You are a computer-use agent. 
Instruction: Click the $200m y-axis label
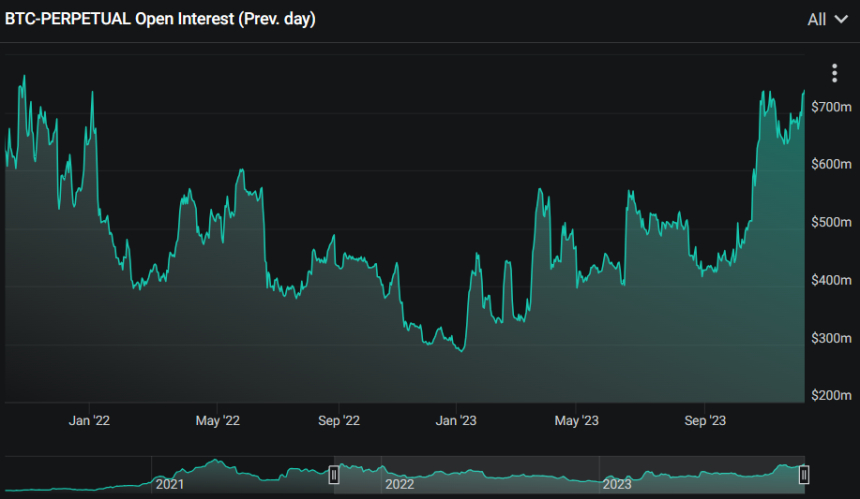(x=832, y=396)
